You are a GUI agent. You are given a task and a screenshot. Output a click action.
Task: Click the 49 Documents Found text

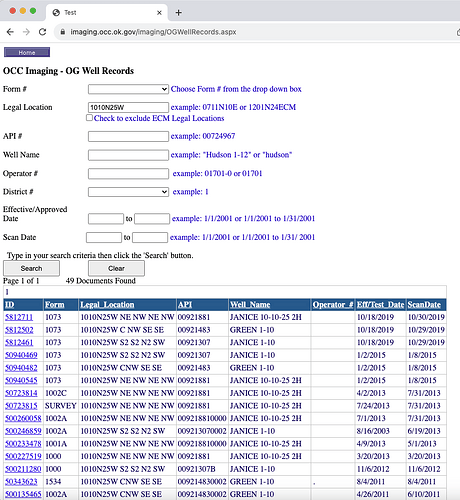point(101,281)
